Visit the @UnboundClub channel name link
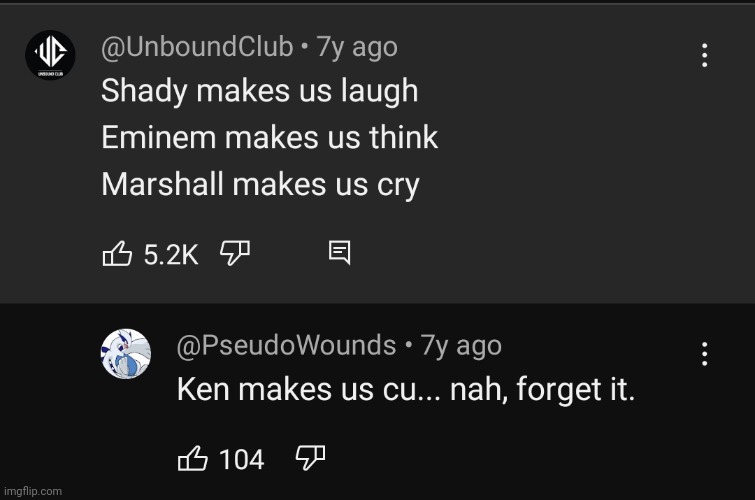Image resolution: width=755 pixels, height=500 pixels. 197,47
